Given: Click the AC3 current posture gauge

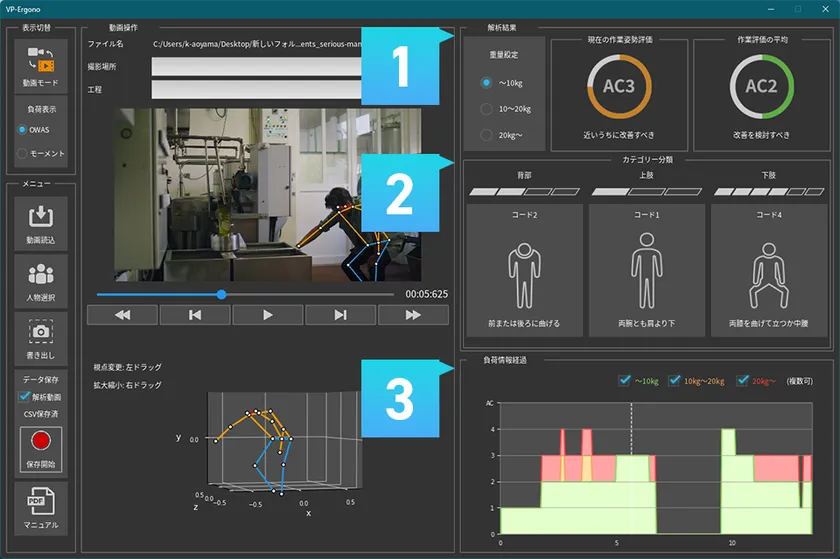Looking at the screenshot, I should tap(619, 86).
